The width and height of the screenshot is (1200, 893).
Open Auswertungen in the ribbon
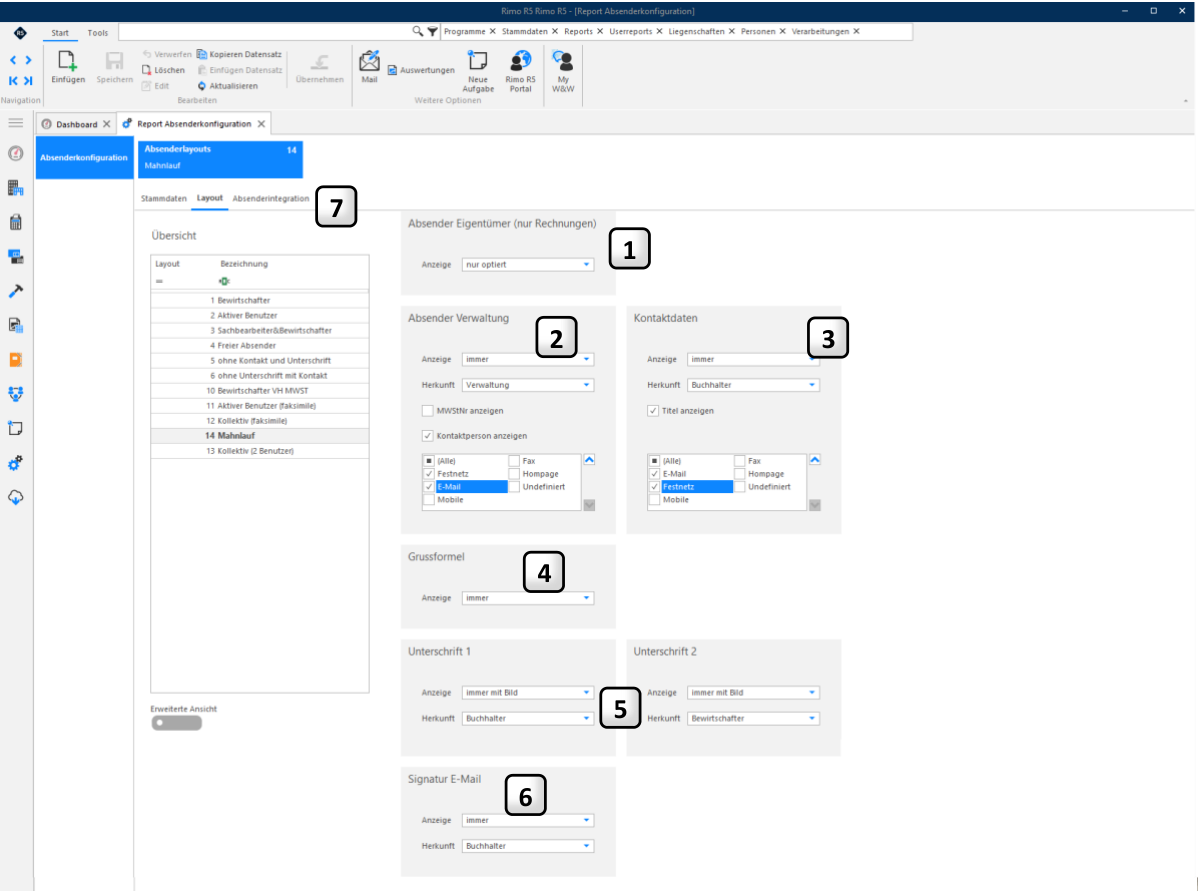click(x=421, y=70)
